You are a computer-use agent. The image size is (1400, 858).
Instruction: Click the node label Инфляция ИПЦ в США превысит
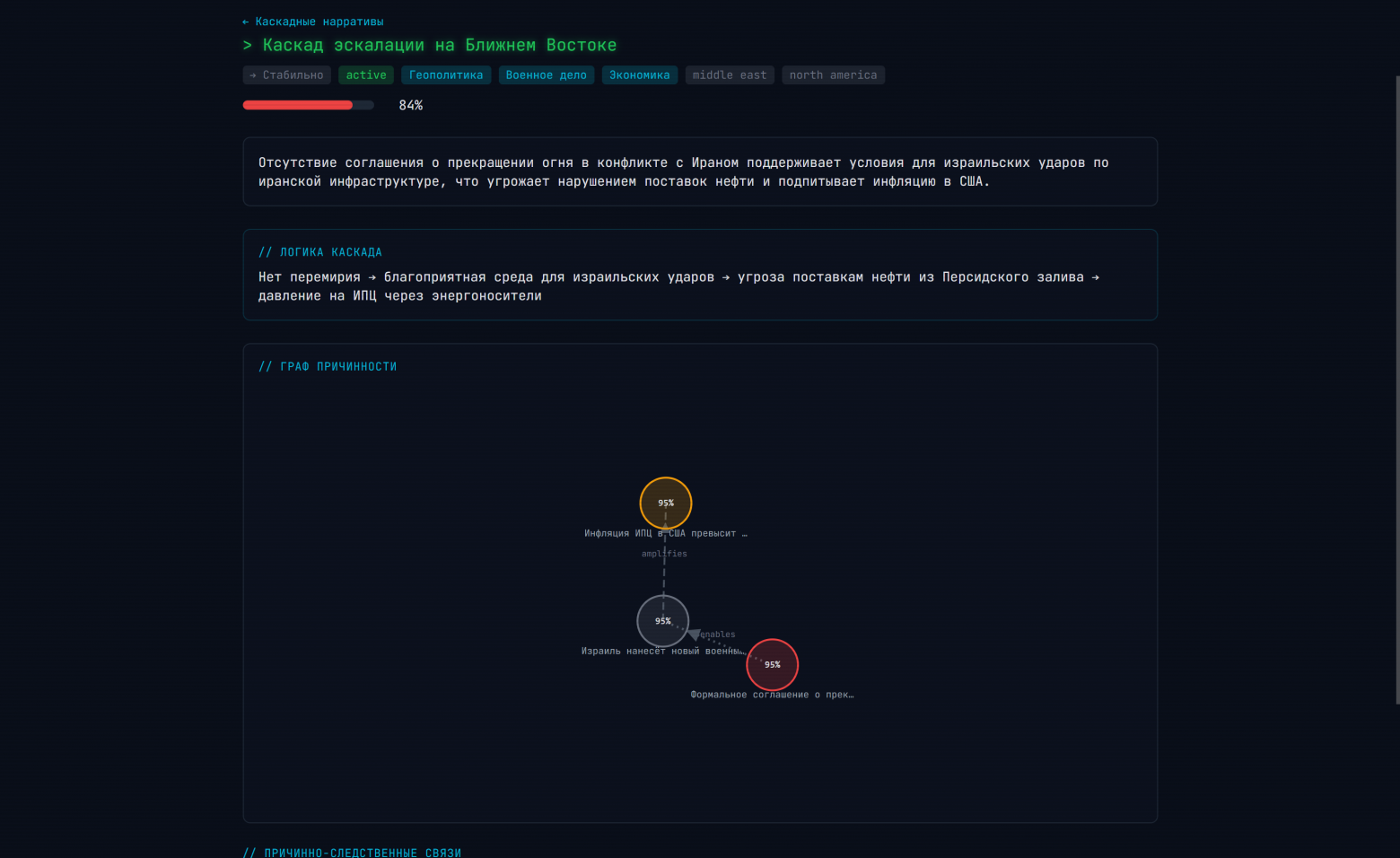click(x=666, y=533)
